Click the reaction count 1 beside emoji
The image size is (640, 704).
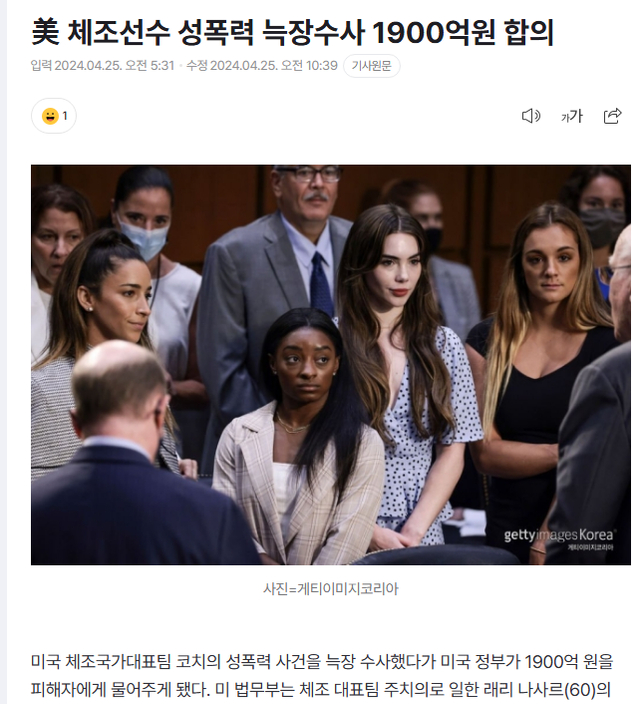[x=65, y=116]
